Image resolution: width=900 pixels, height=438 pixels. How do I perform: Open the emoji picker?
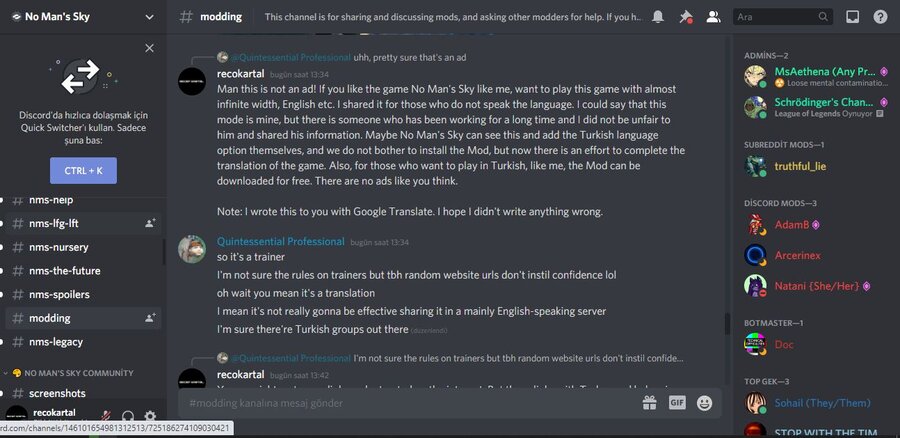(704, 403)
